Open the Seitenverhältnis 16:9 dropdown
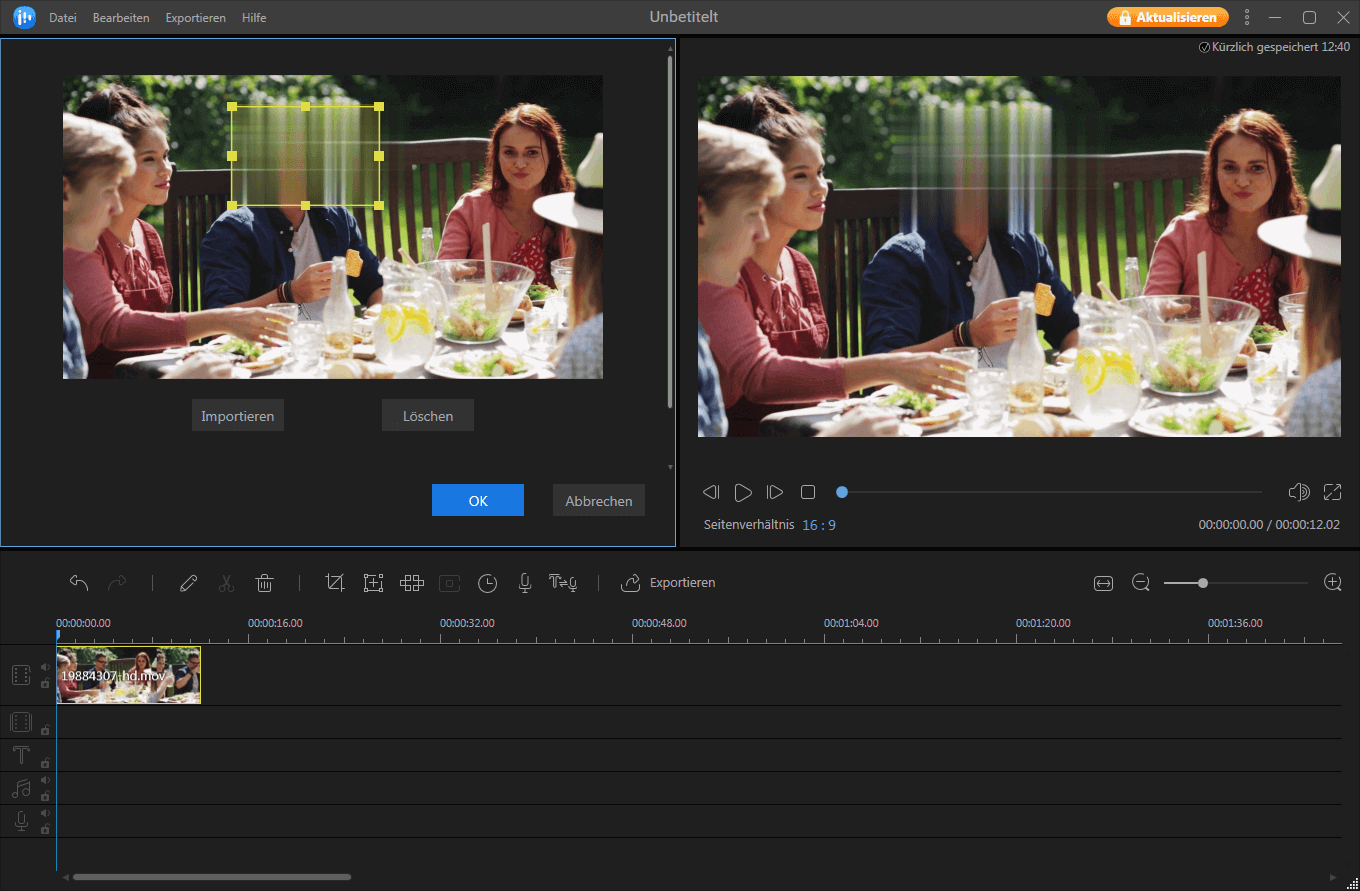The height and width of the screenshot is (891, 1360). [x=819, y=524]
